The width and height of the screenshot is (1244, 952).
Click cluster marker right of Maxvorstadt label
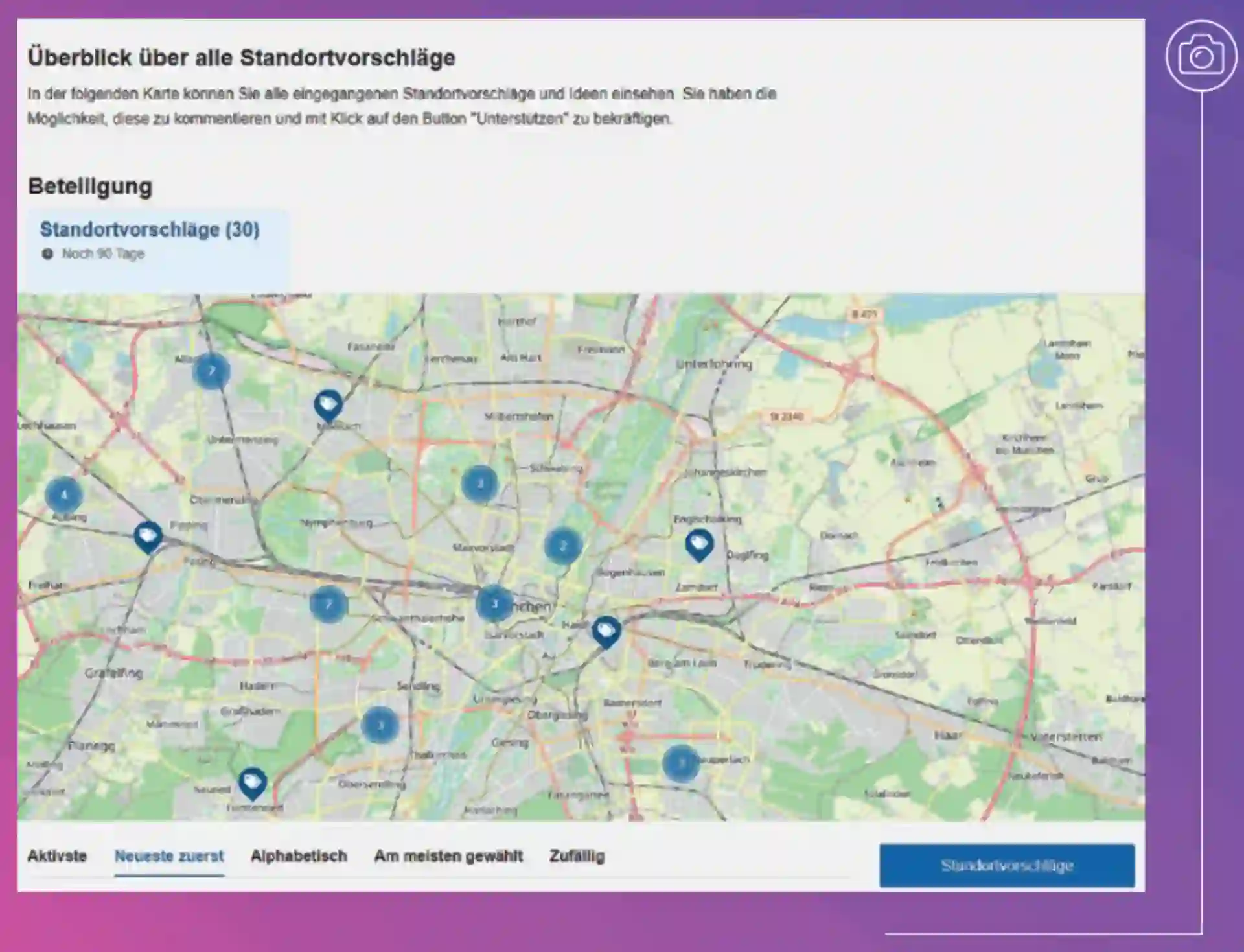(562, 546)
